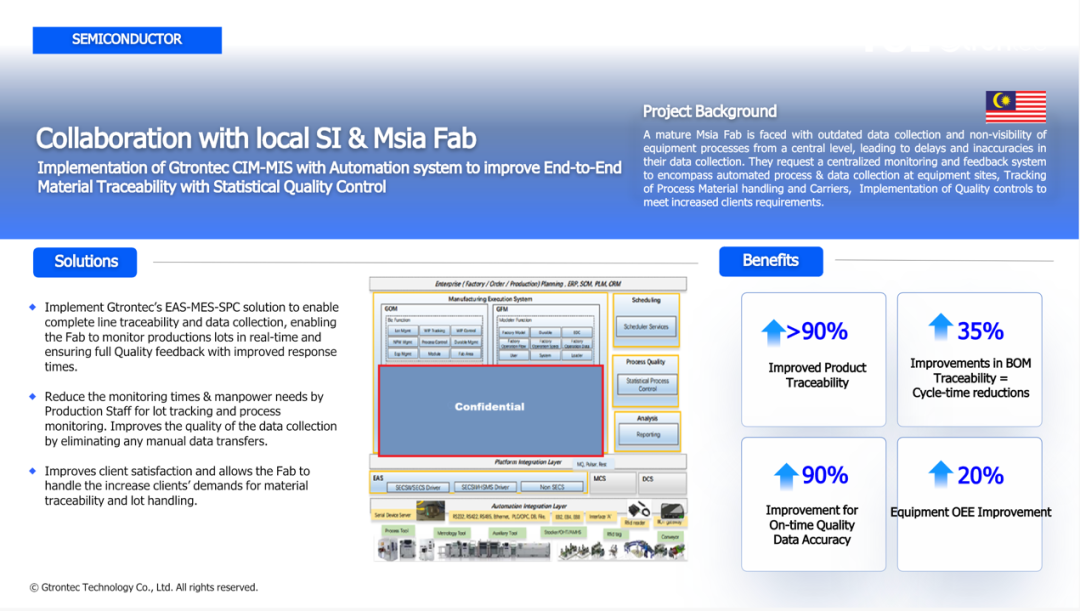Click the Rfid reader device image
This screenshot has height=611, width=1080.
(638, 510)
